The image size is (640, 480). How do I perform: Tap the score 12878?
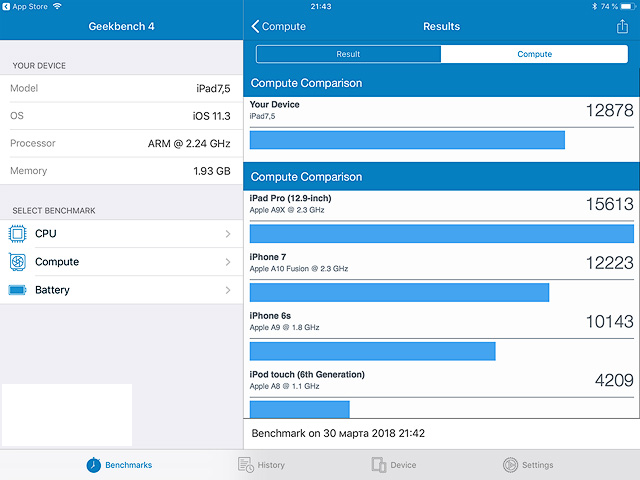pyautogui.click(x=609, y=110)
